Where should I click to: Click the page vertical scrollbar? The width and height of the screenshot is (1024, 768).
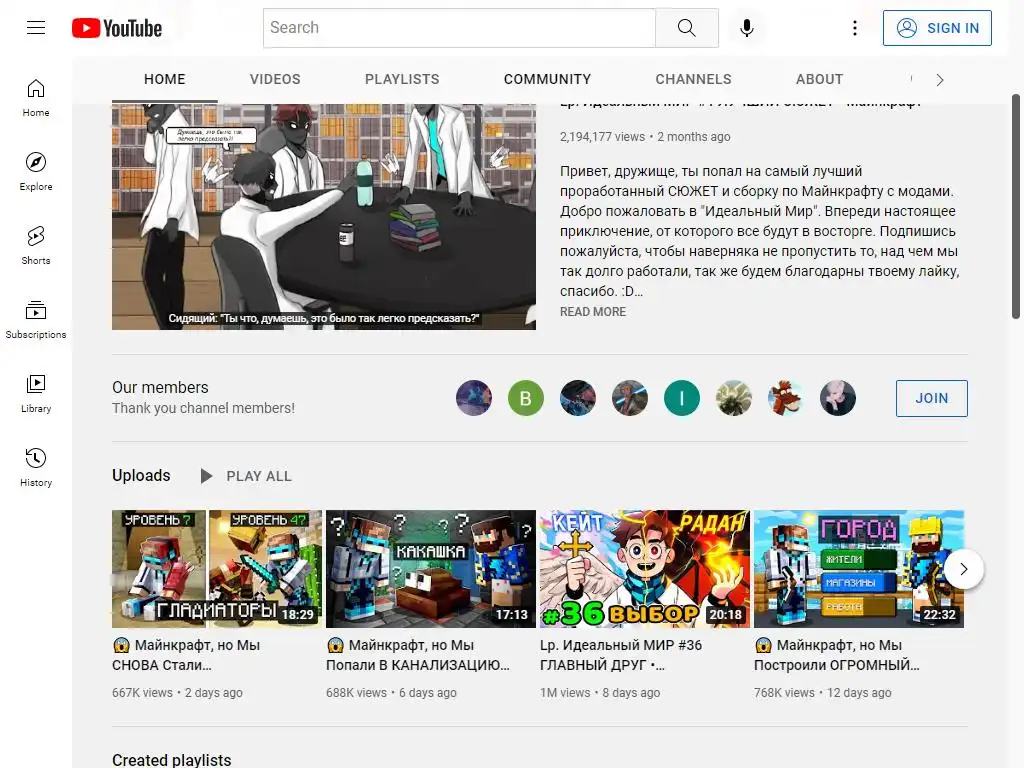(1016, 206)
